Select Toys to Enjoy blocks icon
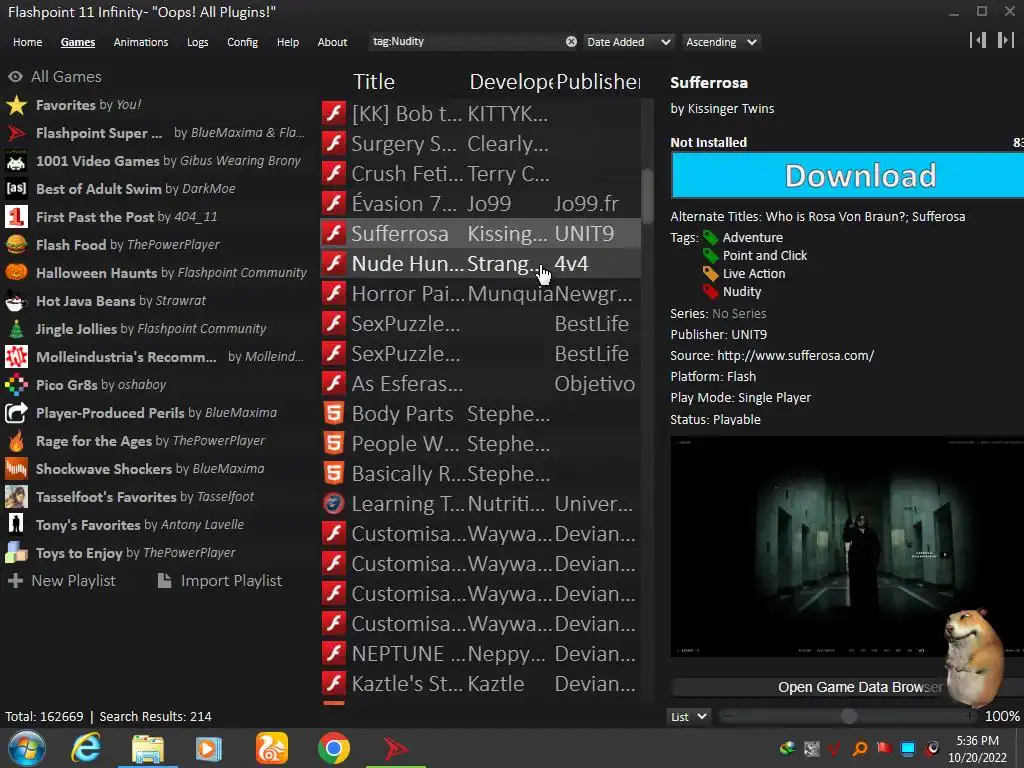This screenshot has width=1024, height=768. 16,552
